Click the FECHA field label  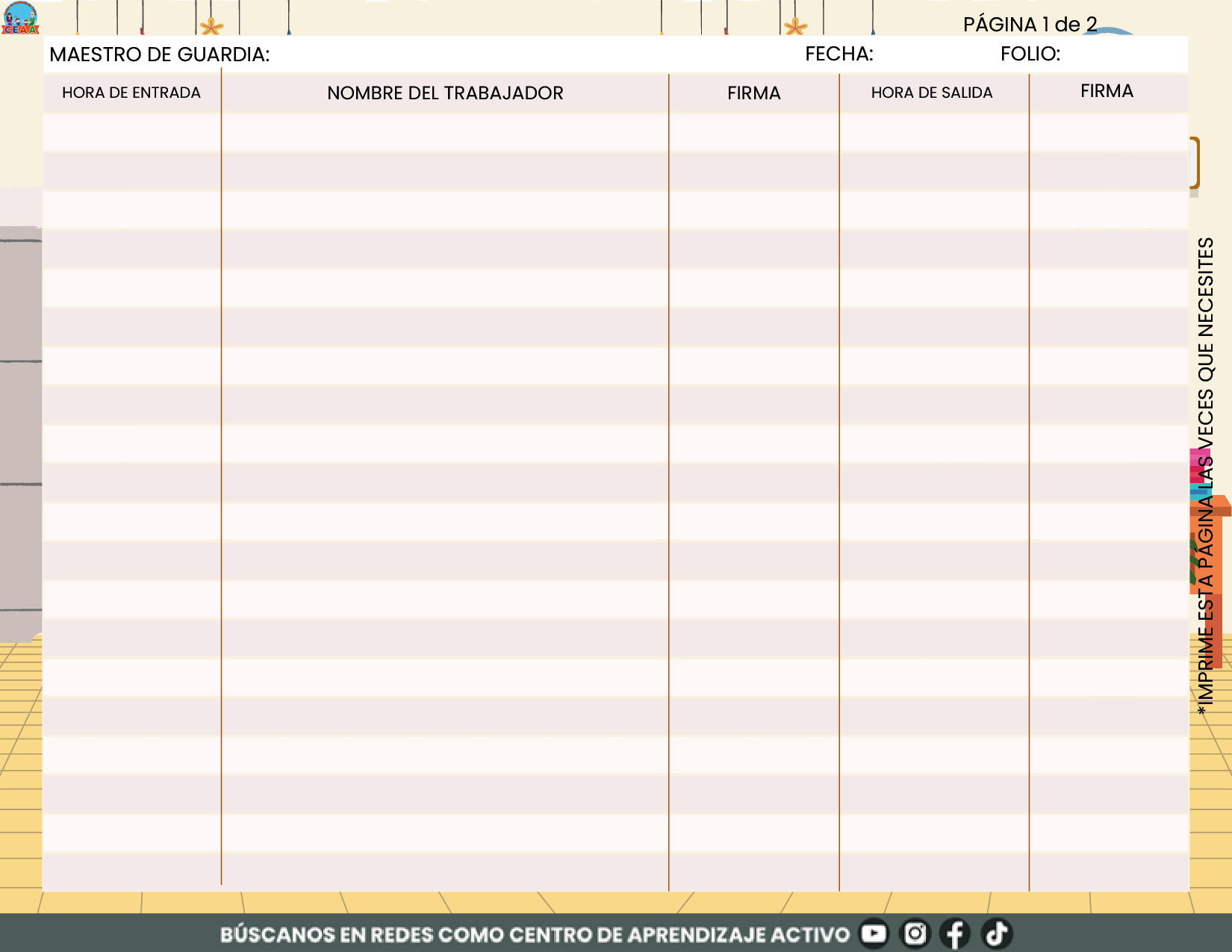pos(839,54)
